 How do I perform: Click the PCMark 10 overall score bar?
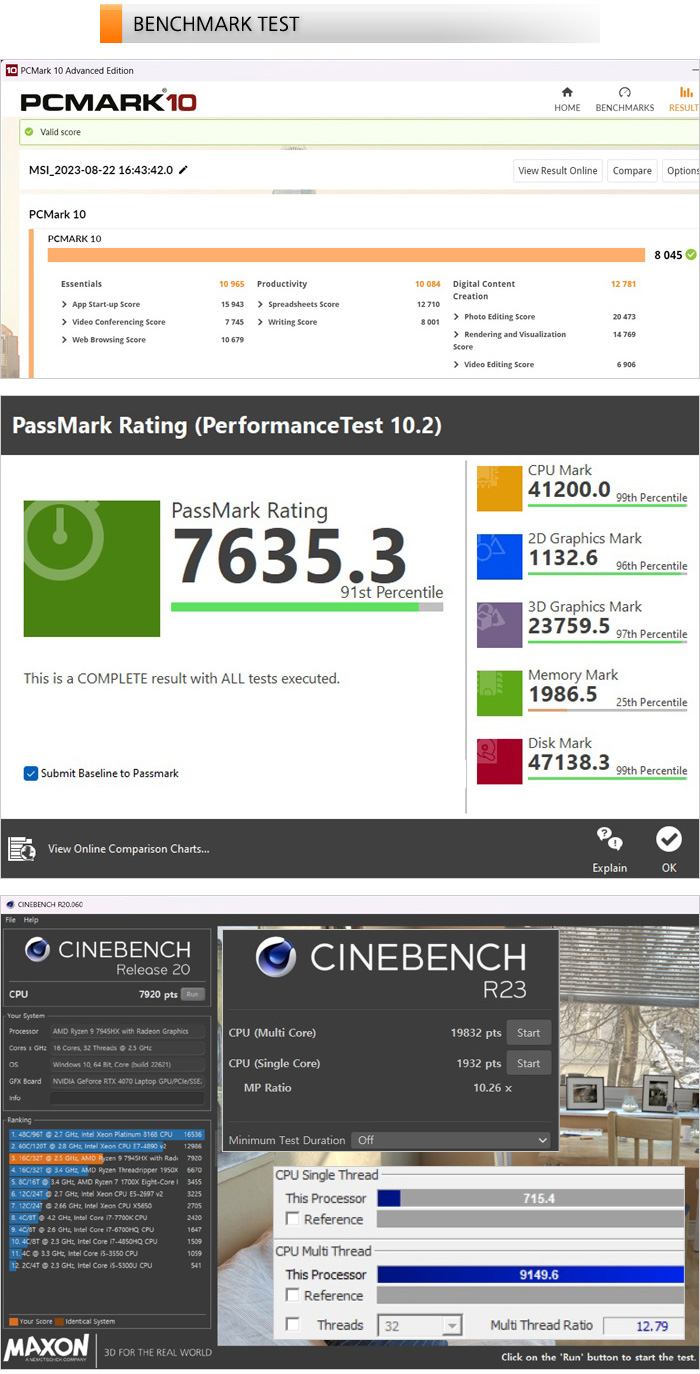[346, 255]
